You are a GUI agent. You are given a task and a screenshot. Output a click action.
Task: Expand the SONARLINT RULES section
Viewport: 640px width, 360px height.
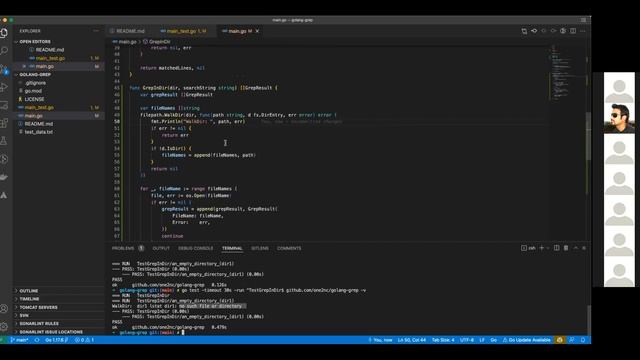[x=39, y=323]
